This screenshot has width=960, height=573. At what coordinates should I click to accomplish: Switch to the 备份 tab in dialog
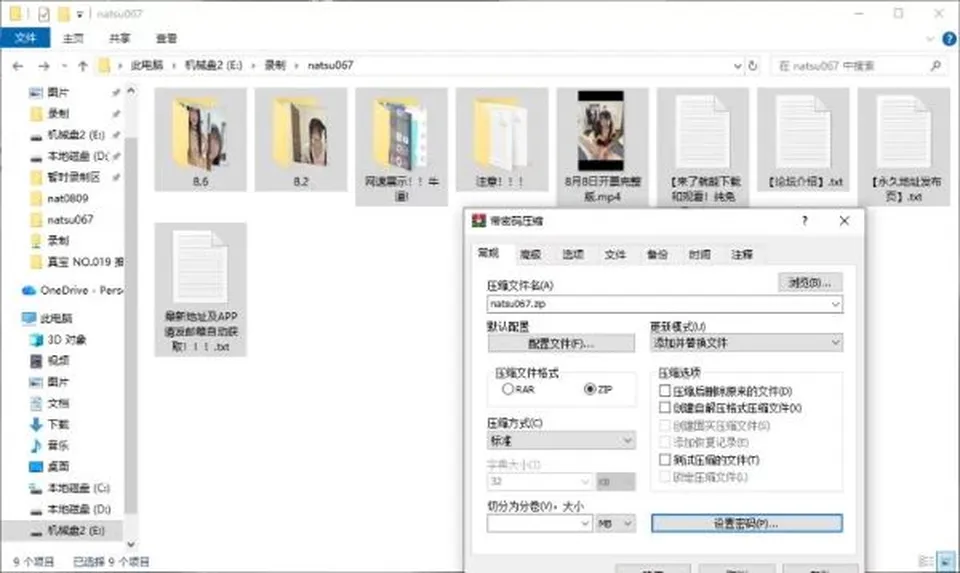pyautogui.click(x=658, y=255)
